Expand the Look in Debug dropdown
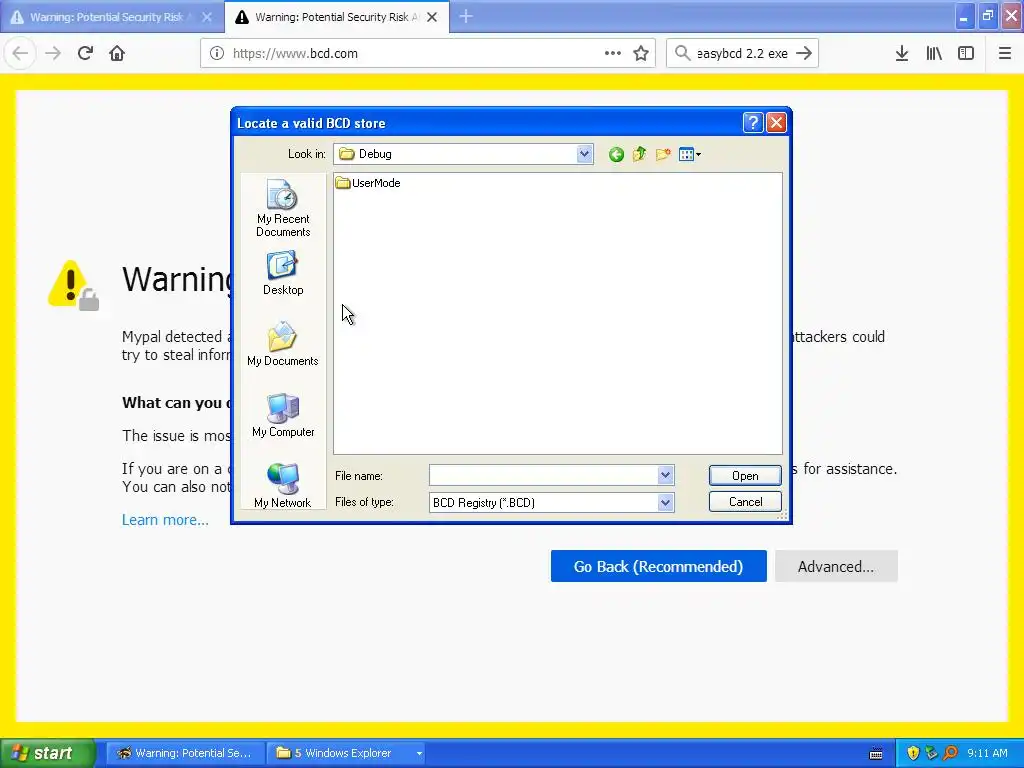The width and height of the screenshot is (1024, 768). click(584, 154)
